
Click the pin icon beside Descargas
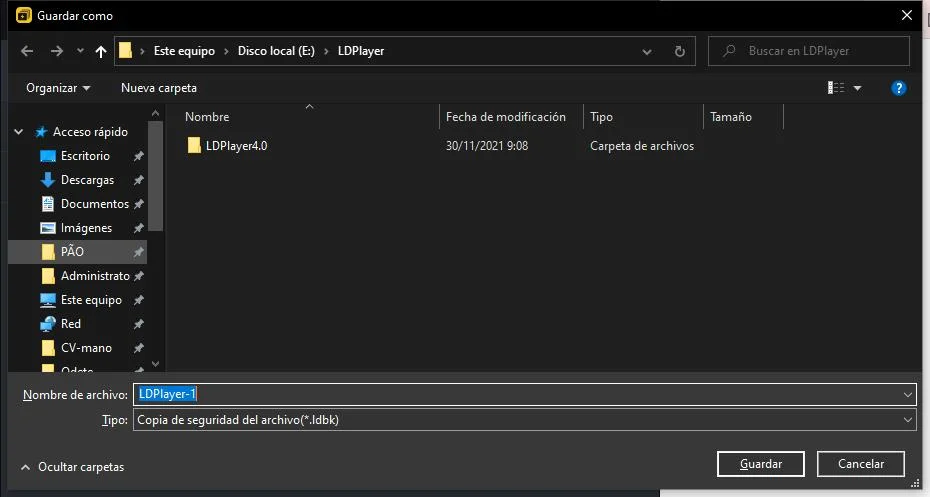(138, 180)
